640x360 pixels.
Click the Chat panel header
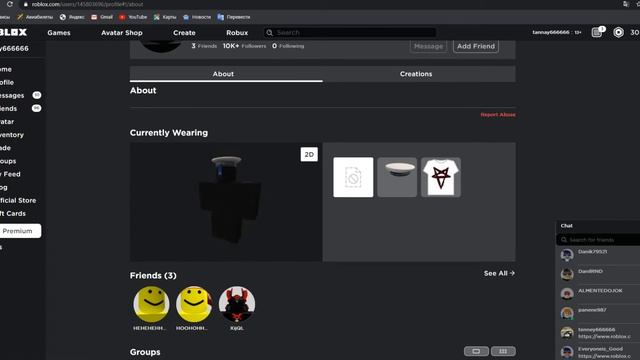(x=598, y=226)
